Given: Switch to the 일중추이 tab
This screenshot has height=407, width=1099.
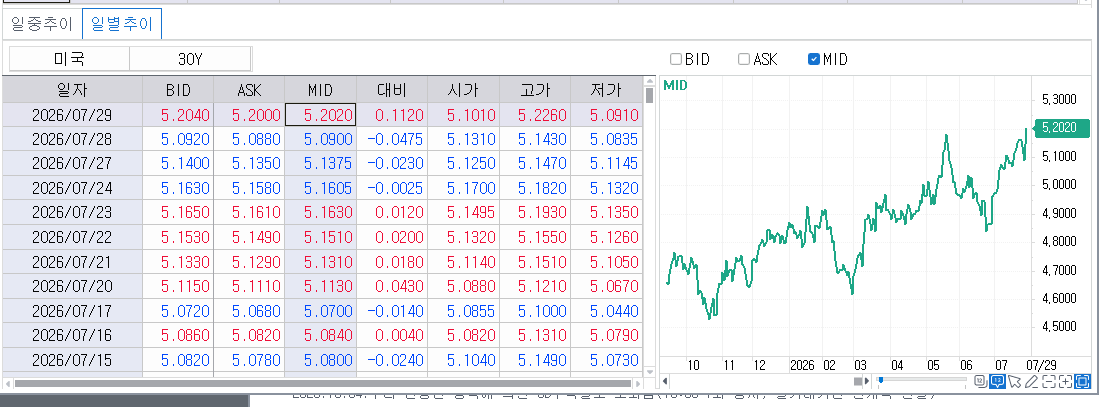Looking at the screenshot, I should 42,24.
